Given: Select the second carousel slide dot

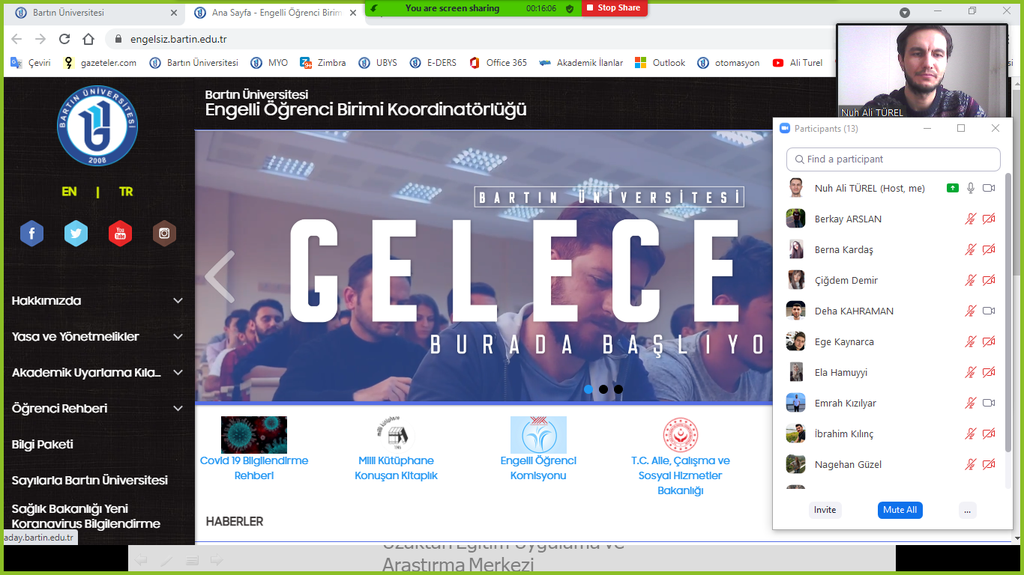Looking at the screenshot, I should coord(603,389).
